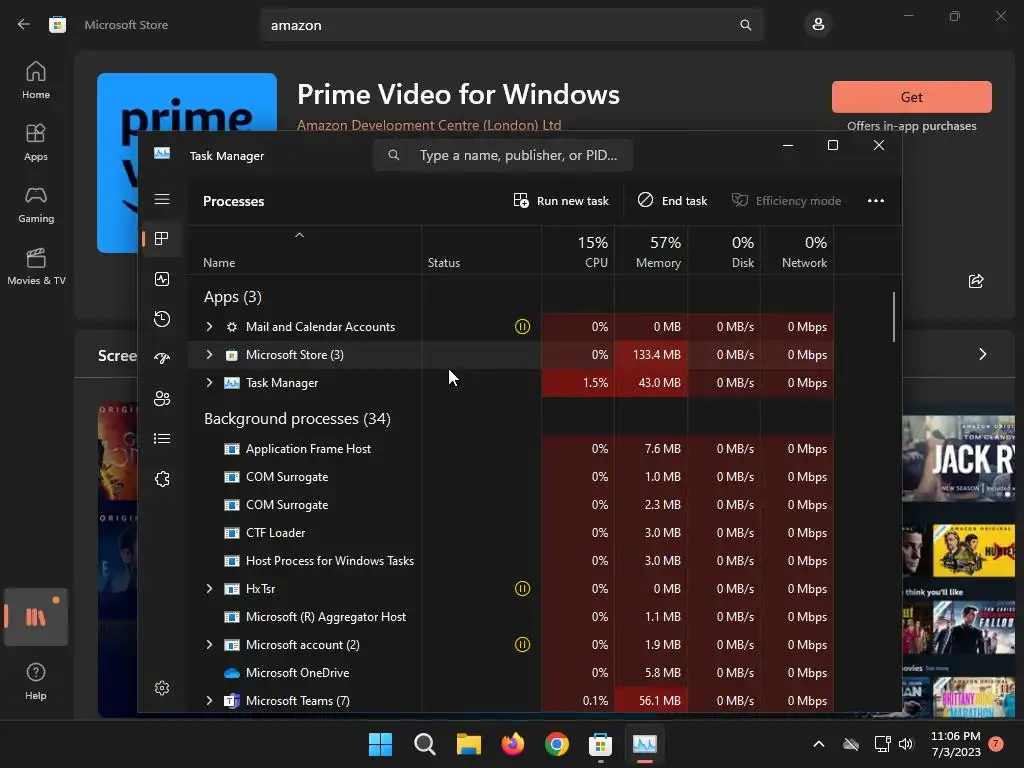Open Gaming section in Microsoft Store
The width and height of the screenshot is (1024, 768).
[36, 204]
